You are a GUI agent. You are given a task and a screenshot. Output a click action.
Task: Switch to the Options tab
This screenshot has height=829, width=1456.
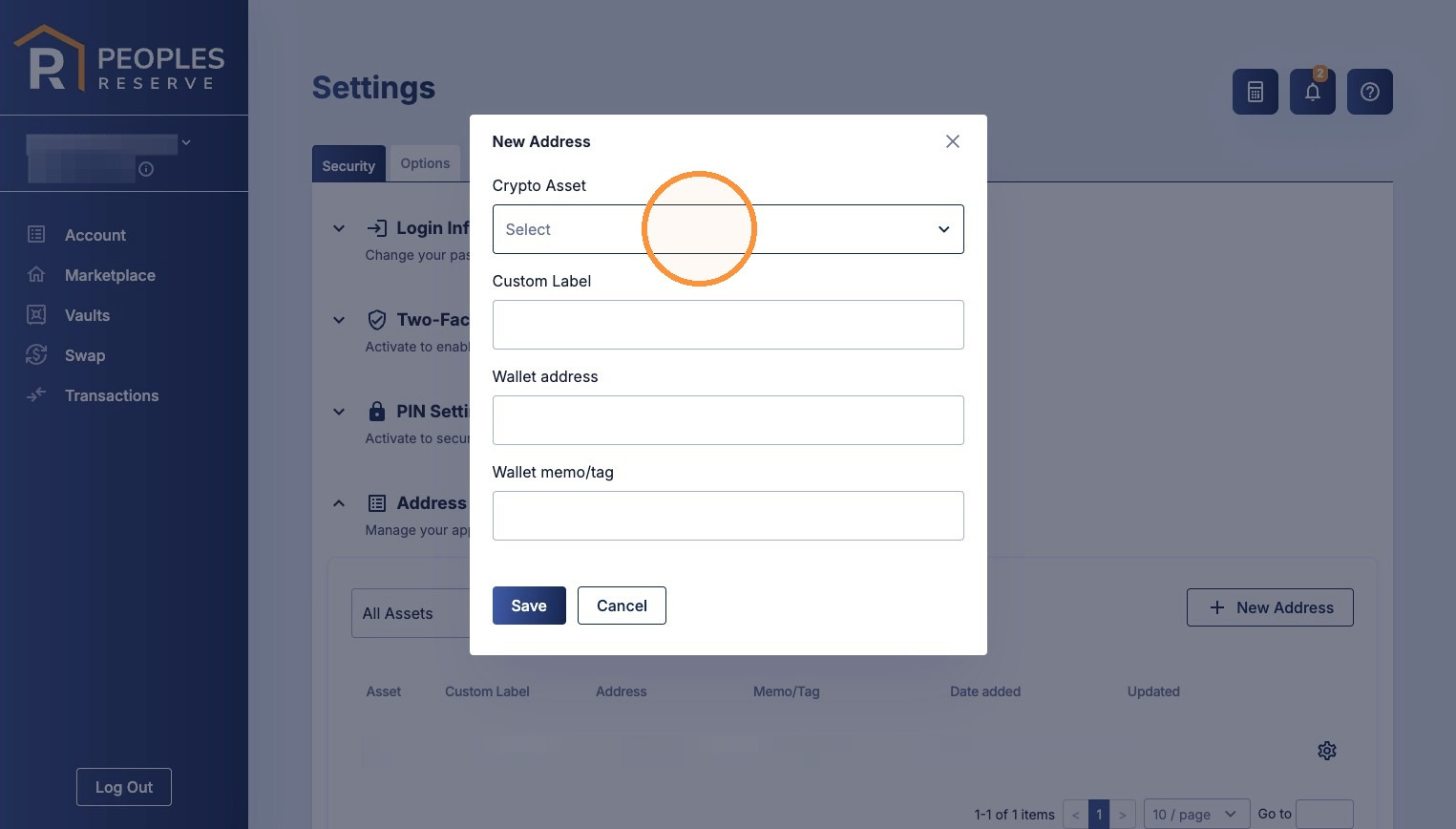point(425,163)
